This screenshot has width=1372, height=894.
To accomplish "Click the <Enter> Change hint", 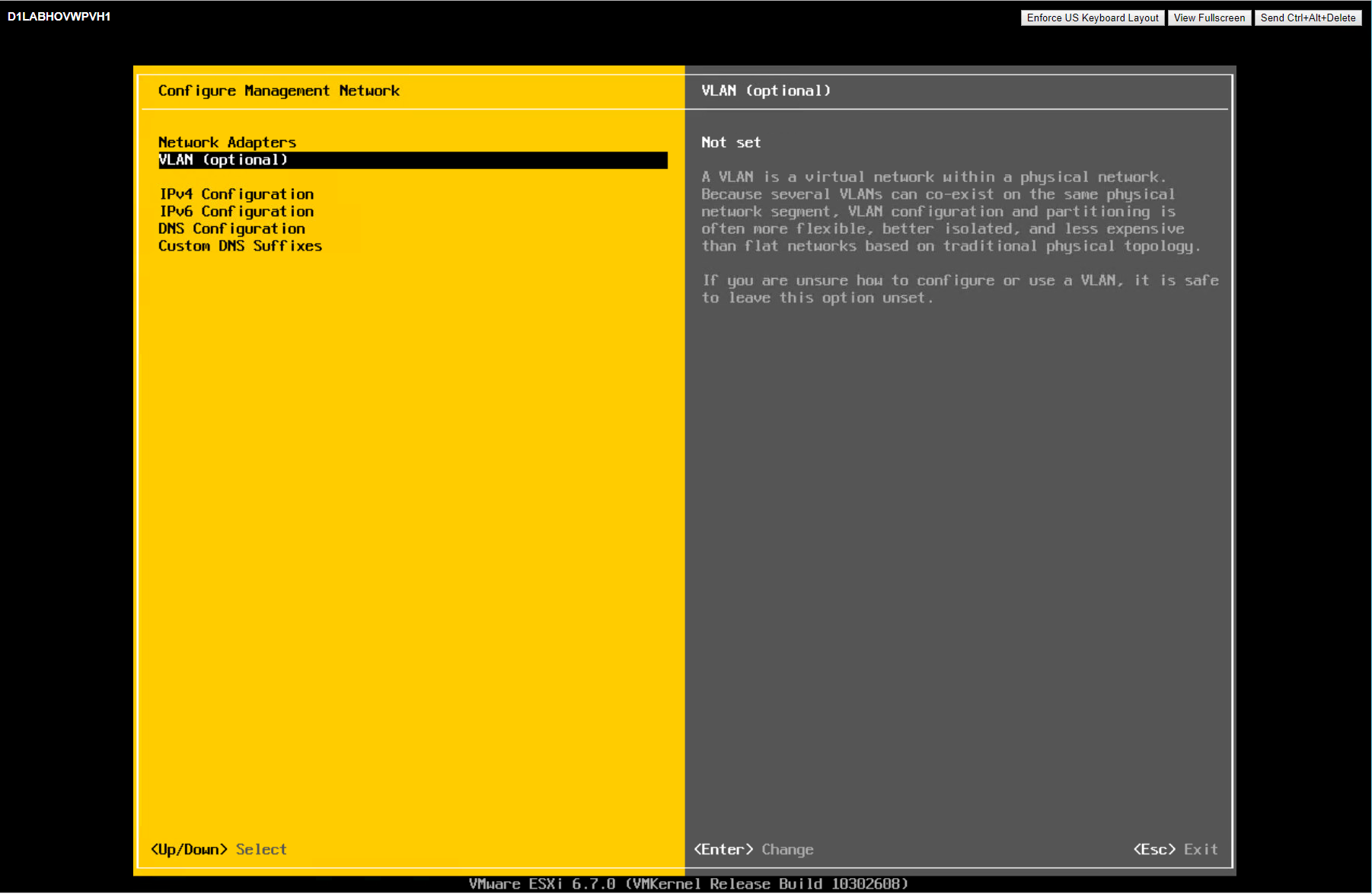I will tap(753, 849).
